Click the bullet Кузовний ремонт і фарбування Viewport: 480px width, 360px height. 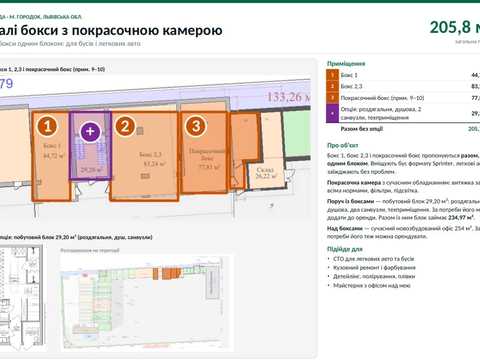(x=374, y=268)
